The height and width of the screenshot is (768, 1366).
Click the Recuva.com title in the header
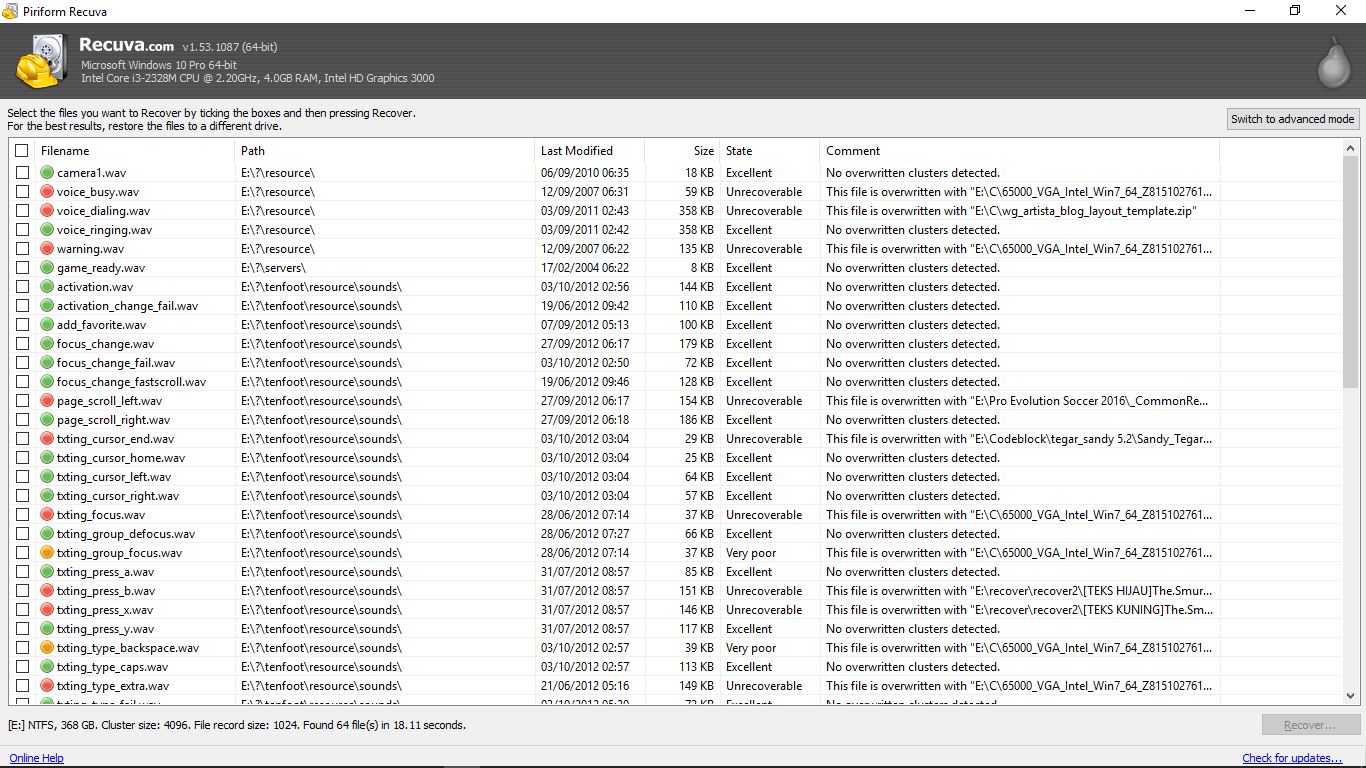point(126,46)
